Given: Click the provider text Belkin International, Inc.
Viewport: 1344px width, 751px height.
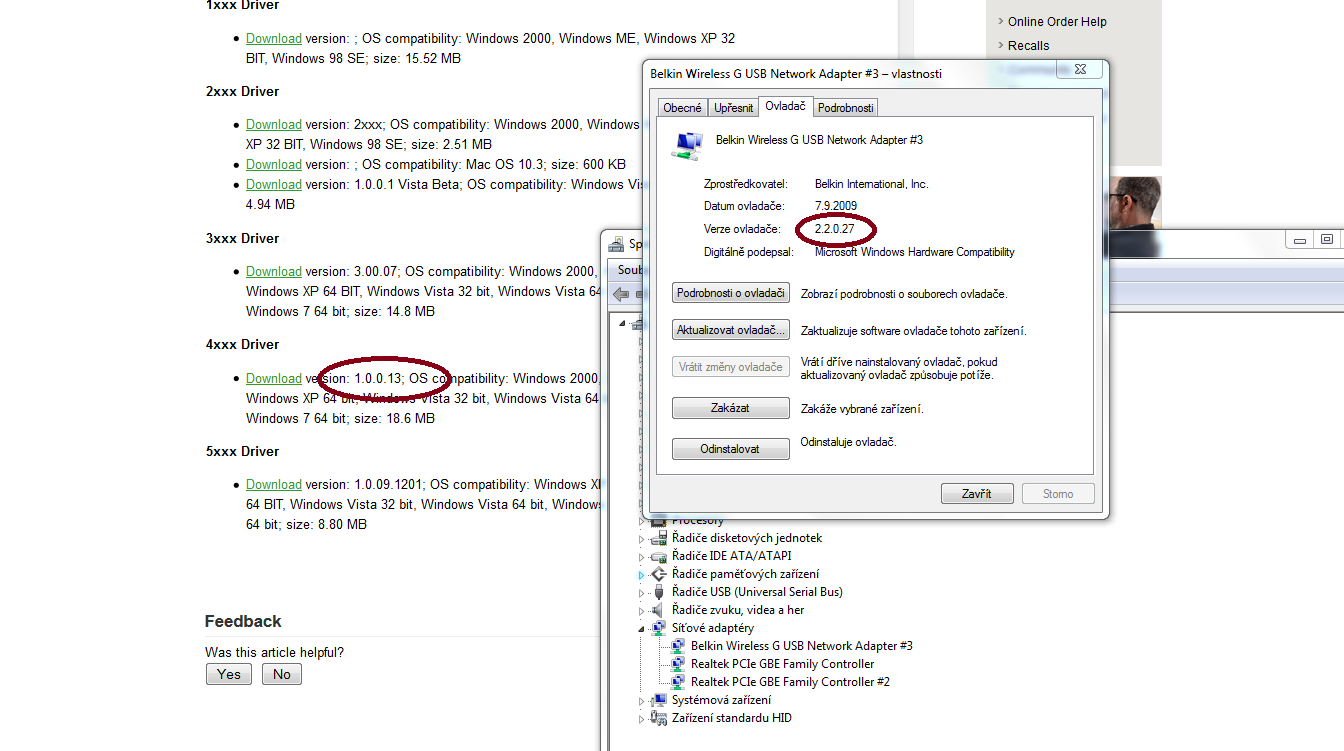Looking at the screenshot, I should coord(871,184).
